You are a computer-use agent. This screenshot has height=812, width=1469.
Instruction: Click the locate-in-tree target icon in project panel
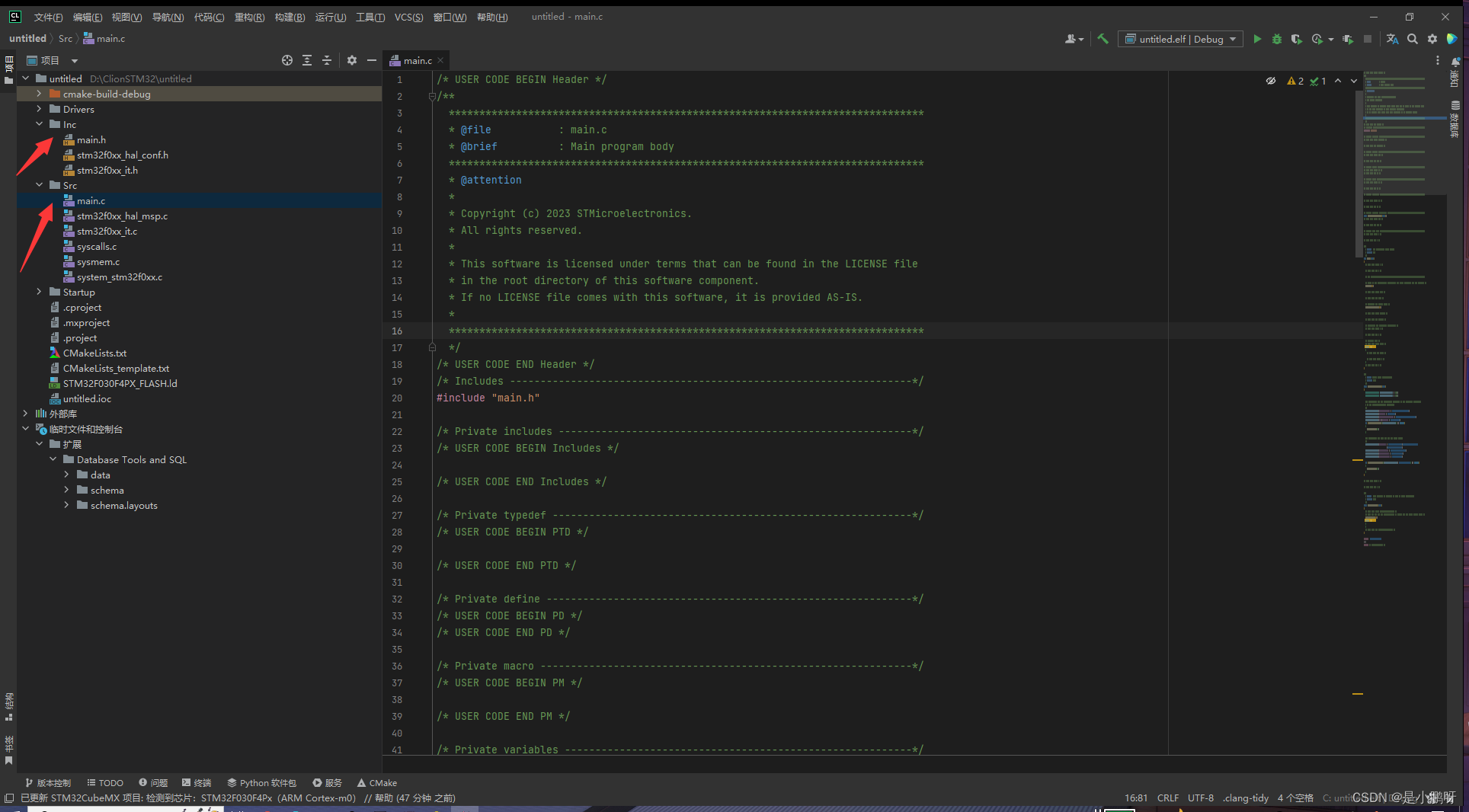pyautogui.click(x=287, y=60)
